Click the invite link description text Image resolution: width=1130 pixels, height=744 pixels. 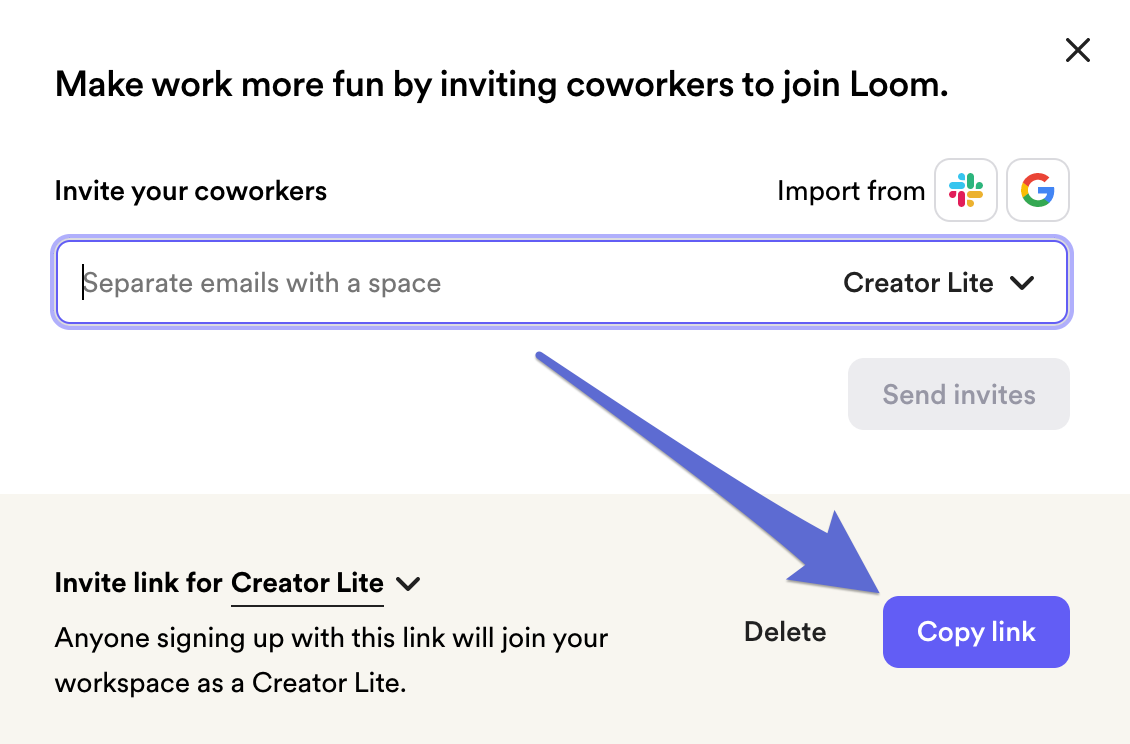[x=332, y=660]
